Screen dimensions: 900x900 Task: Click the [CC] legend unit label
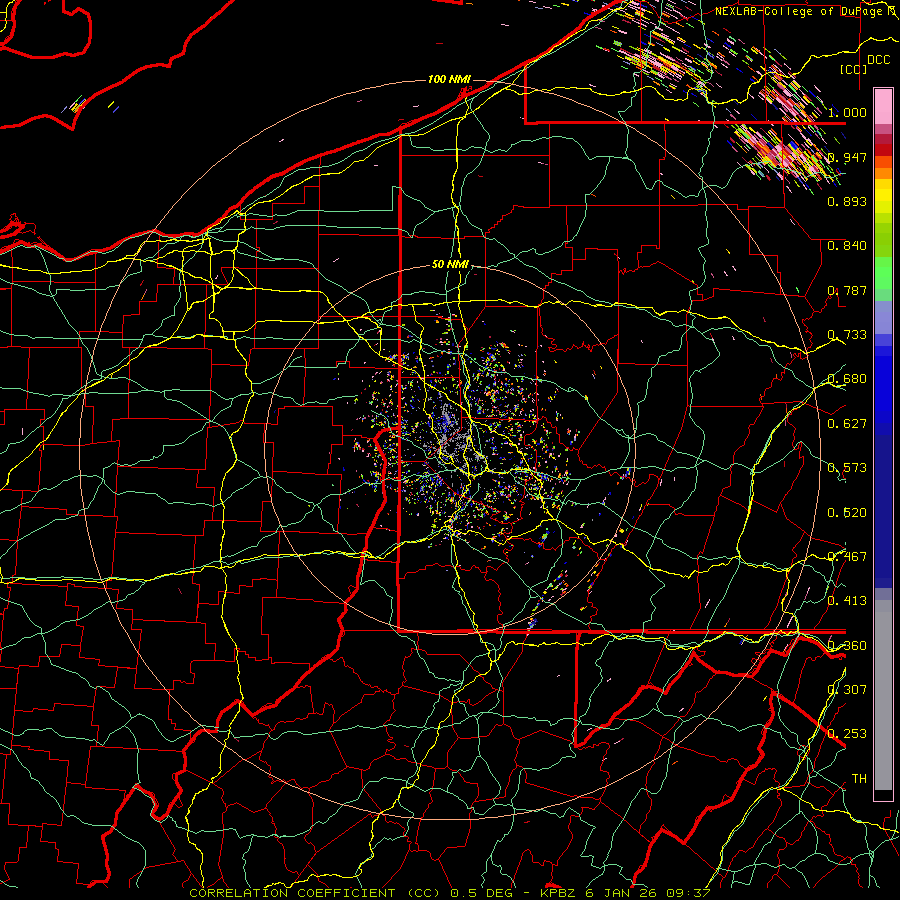(853, 69)
